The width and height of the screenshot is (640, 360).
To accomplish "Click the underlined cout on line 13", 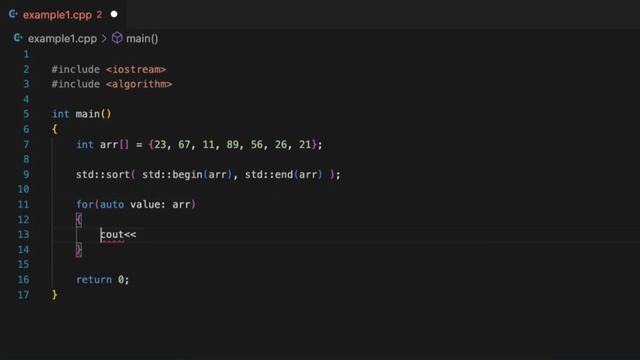I will pyautogui.click(x=112, y=235).
